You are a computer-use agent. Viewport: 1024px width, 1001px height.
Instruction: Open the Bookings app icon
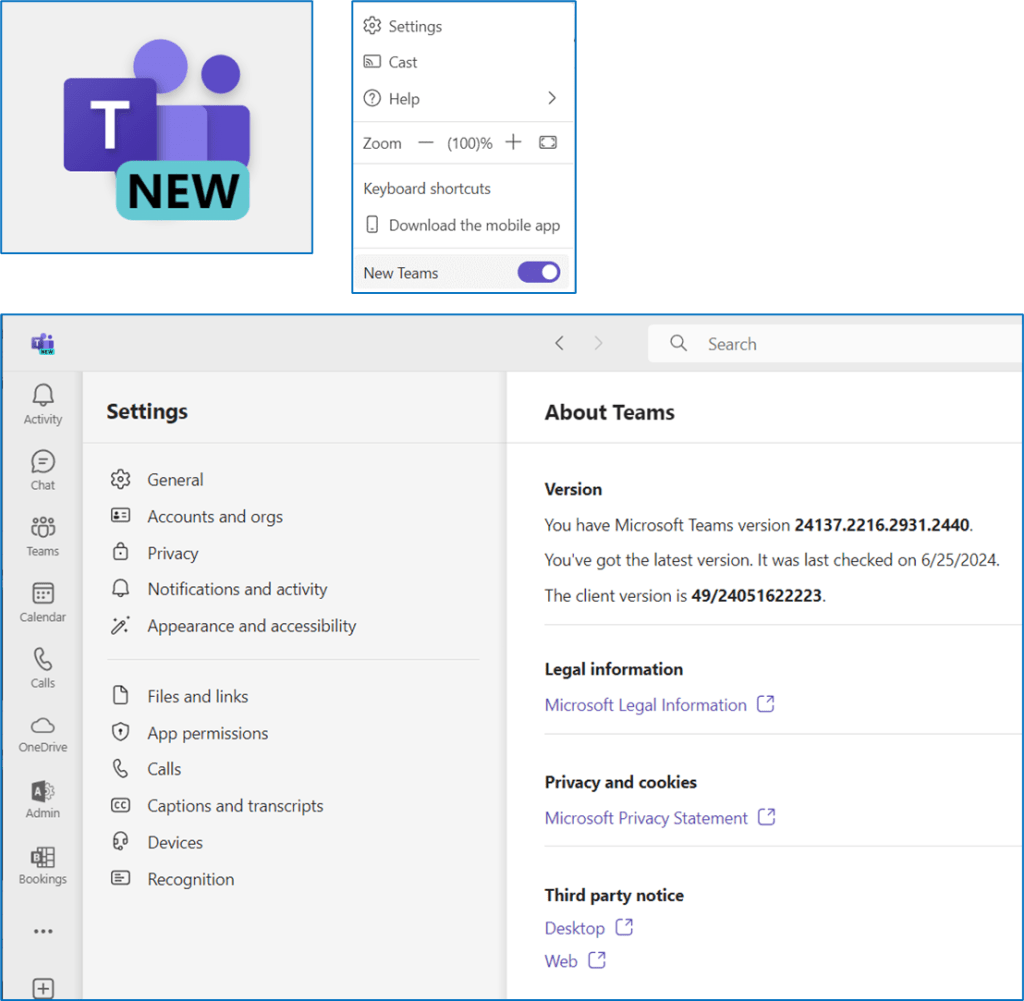coord(43,858)
